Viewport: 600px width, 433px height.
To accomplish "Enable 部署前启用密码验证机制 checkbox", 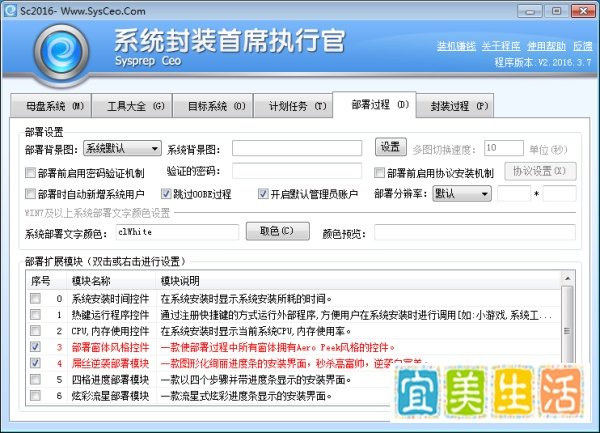I will pos(30,173).
